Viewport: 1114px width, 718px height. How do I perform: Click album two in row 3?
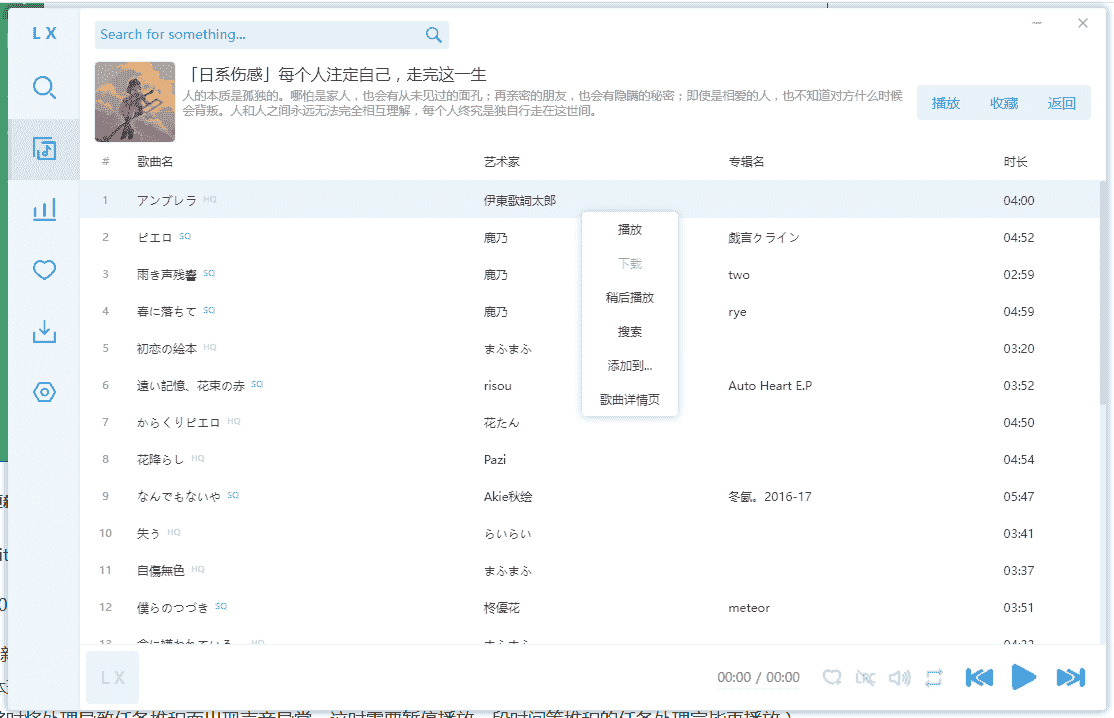click(739, 275)
